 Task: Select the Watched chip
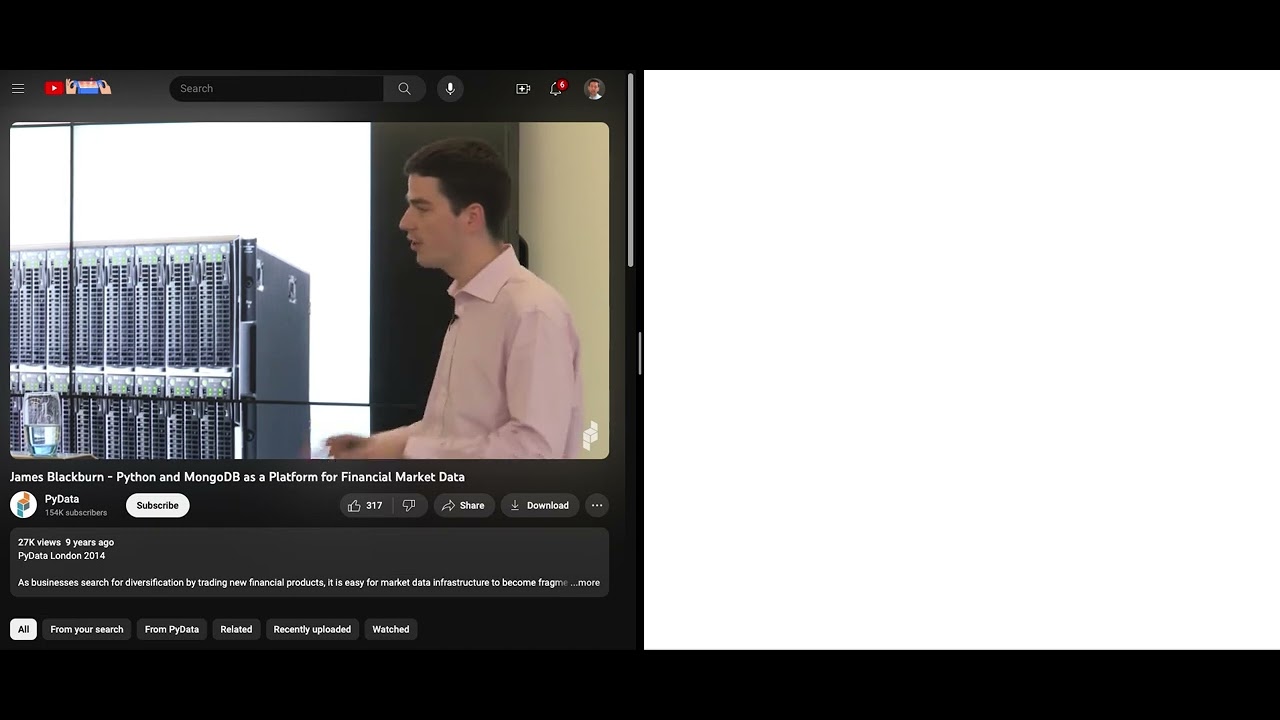[x=391, y=629]
